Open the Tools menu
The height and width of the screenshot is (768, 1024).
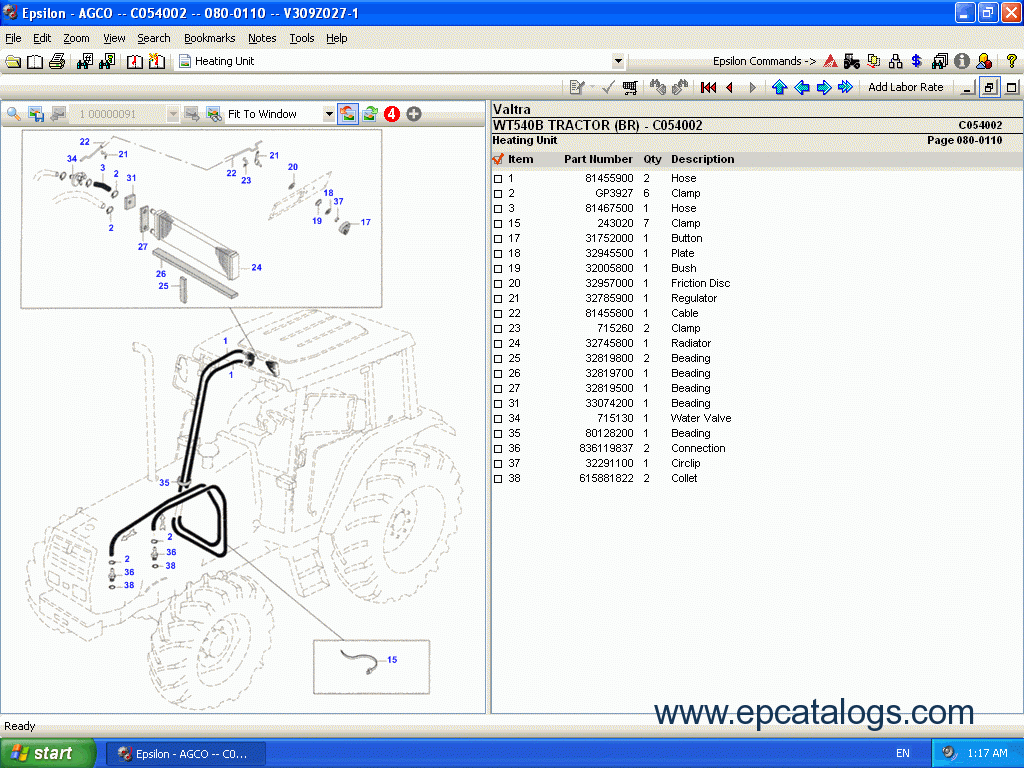pyautogui.click(x=302, y=39)
